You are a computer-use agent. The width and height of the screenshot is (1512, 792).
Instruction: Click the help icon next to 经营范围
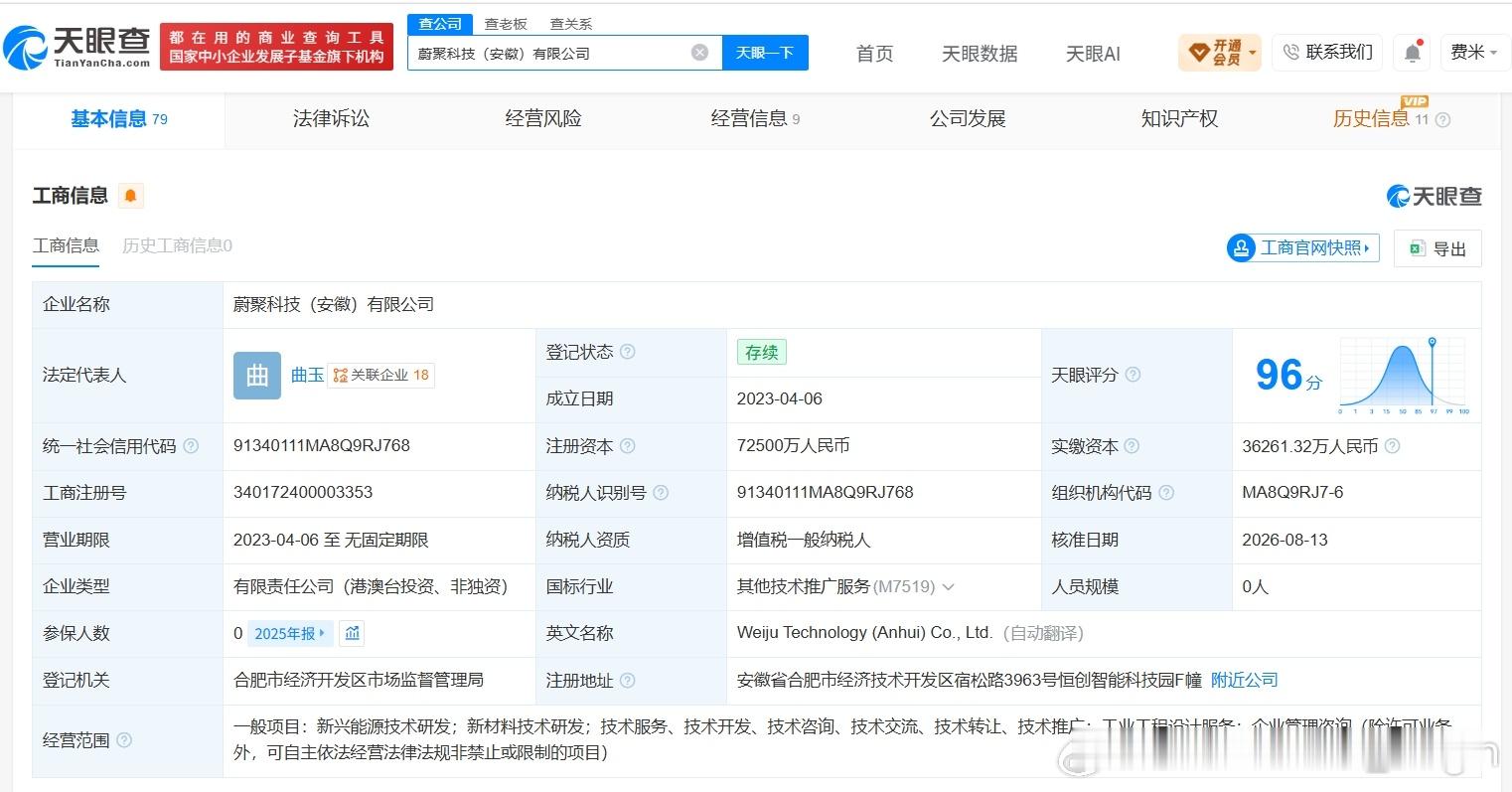[124, 740]
